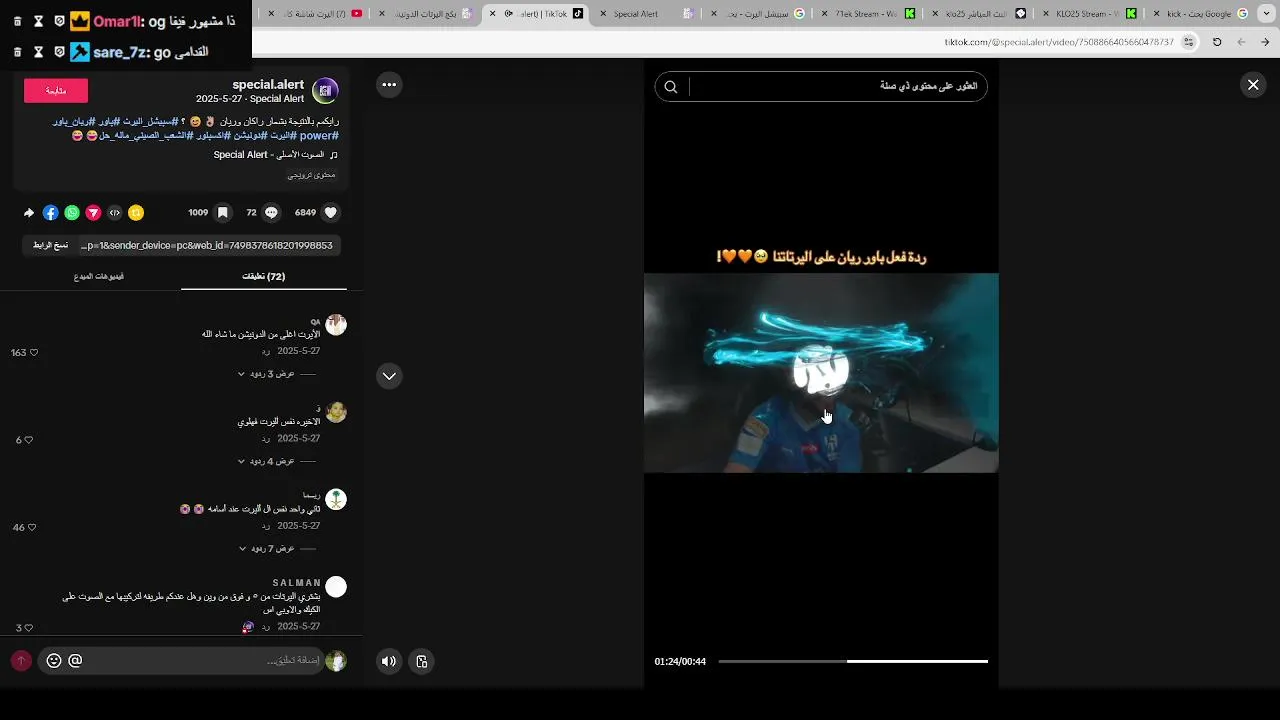The height and width of the screenshot is (720, 1280).
Task: Close the active TikTok browser tab
Action: coord(492,14)
